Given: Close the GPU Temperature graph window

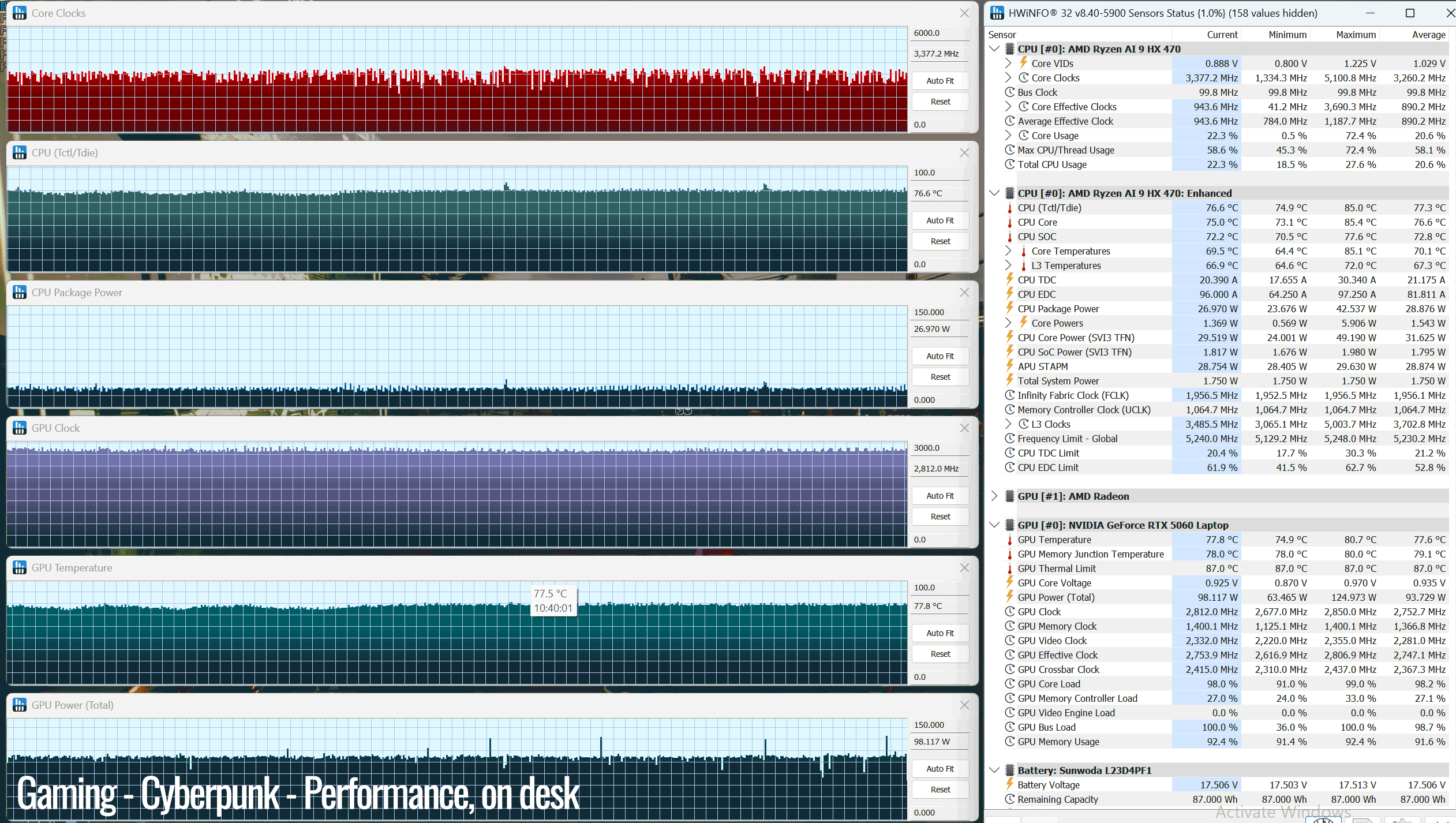Looking at the screenshot, I should point(964,567).
